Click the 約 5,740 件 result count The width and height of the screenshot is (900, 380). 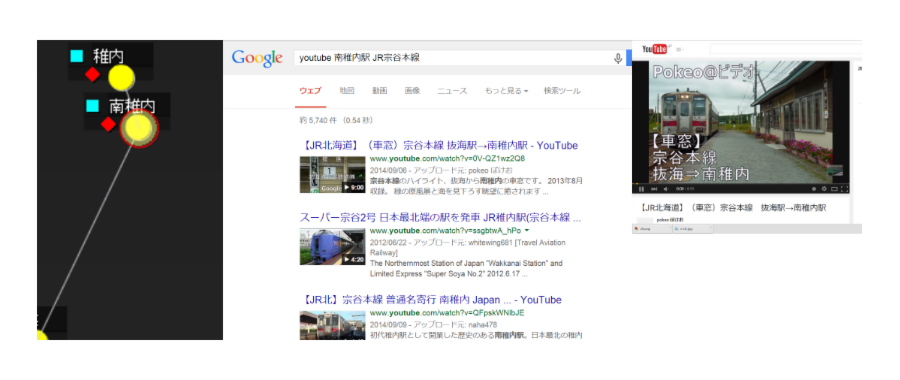(x=336, y=121)
